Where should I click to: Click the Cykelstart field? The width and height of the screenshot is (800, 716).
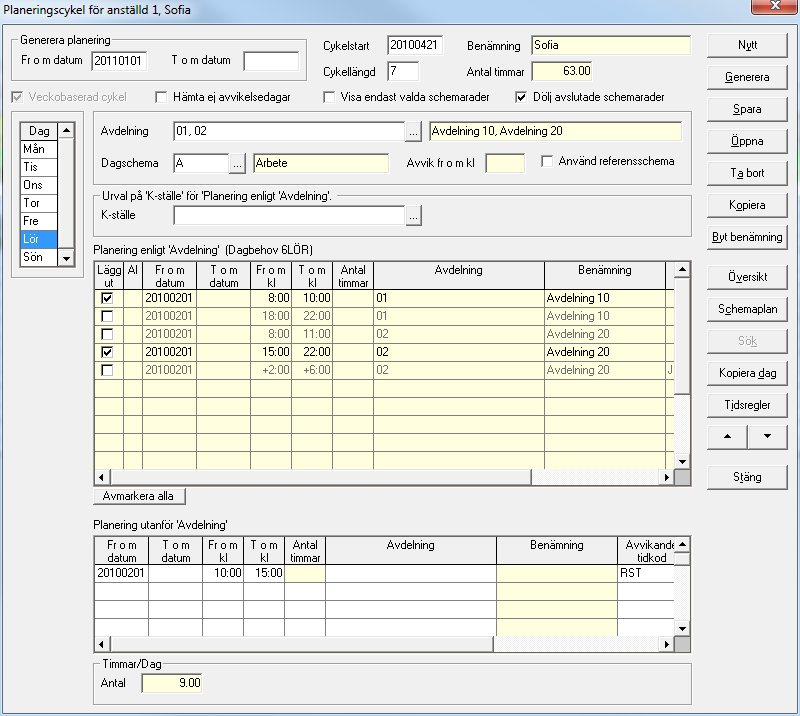pyautogui.click(x=415, y=45)
